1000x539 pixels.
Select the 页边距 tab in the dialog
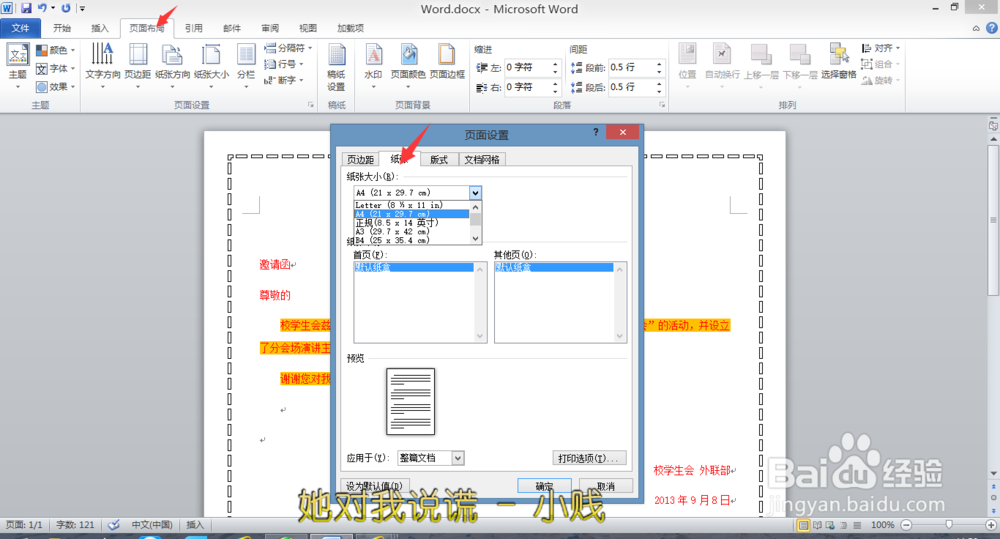360,159
